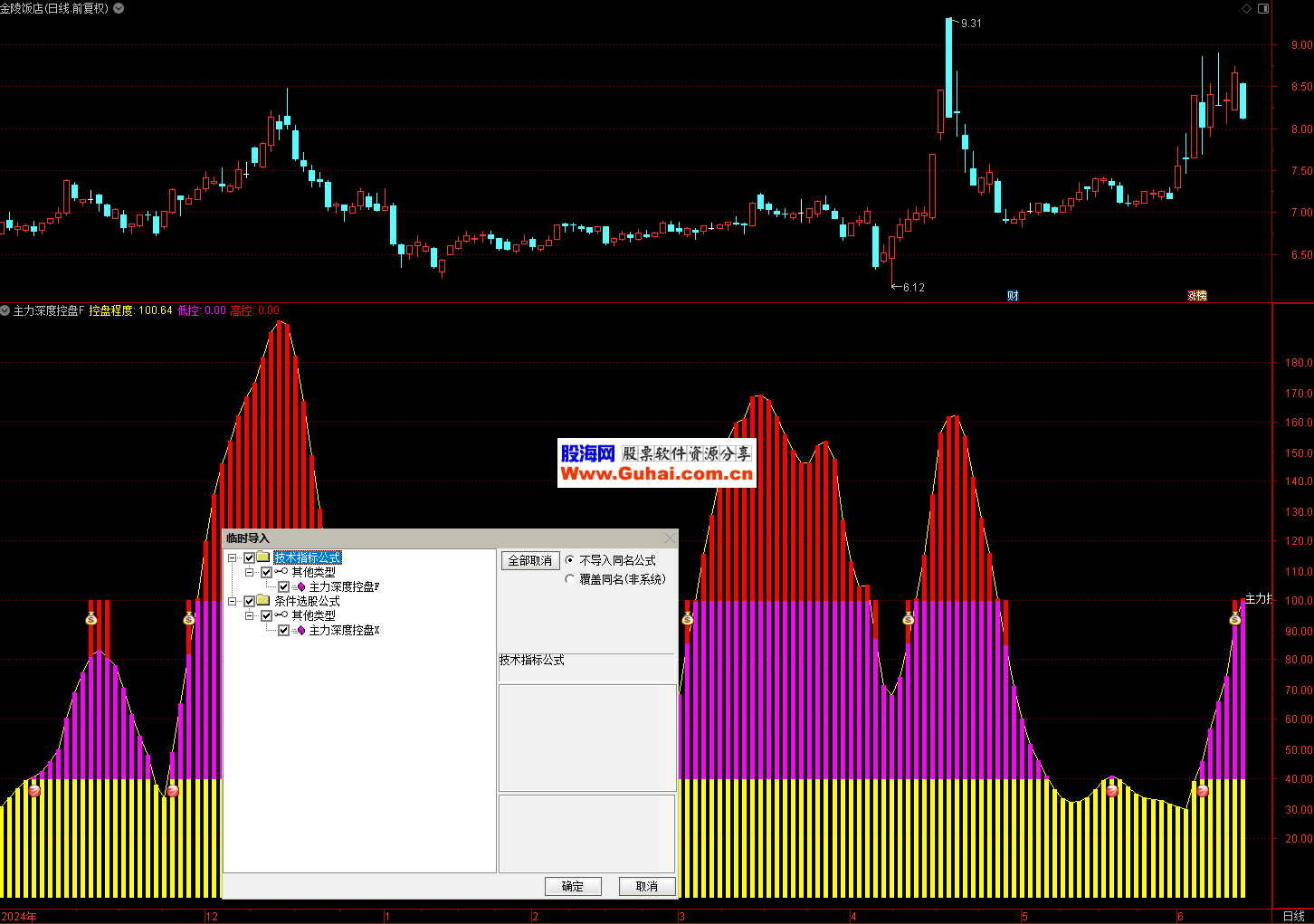
Task: Select the 条件选股公式 tree row label
Action: [308, 602]
